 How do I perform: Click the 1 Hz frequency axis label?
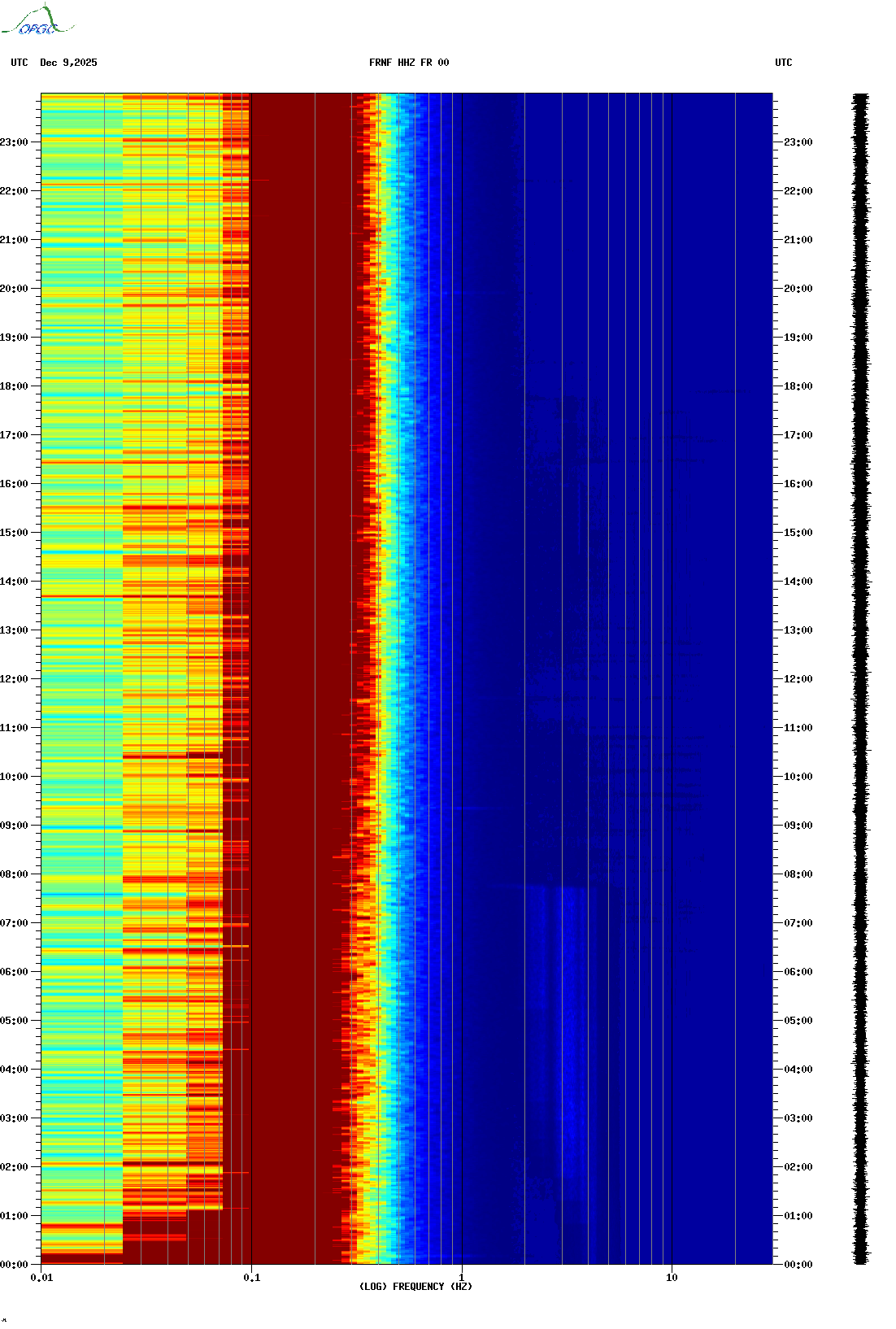click(462, 1278)
